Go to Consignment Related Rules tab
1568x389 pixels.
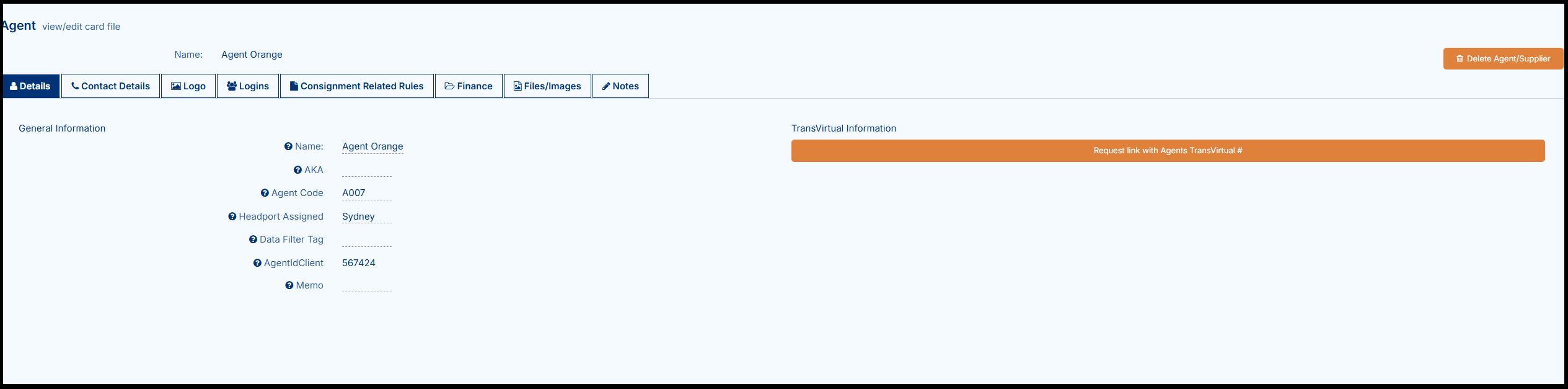[x=357, y=86]
